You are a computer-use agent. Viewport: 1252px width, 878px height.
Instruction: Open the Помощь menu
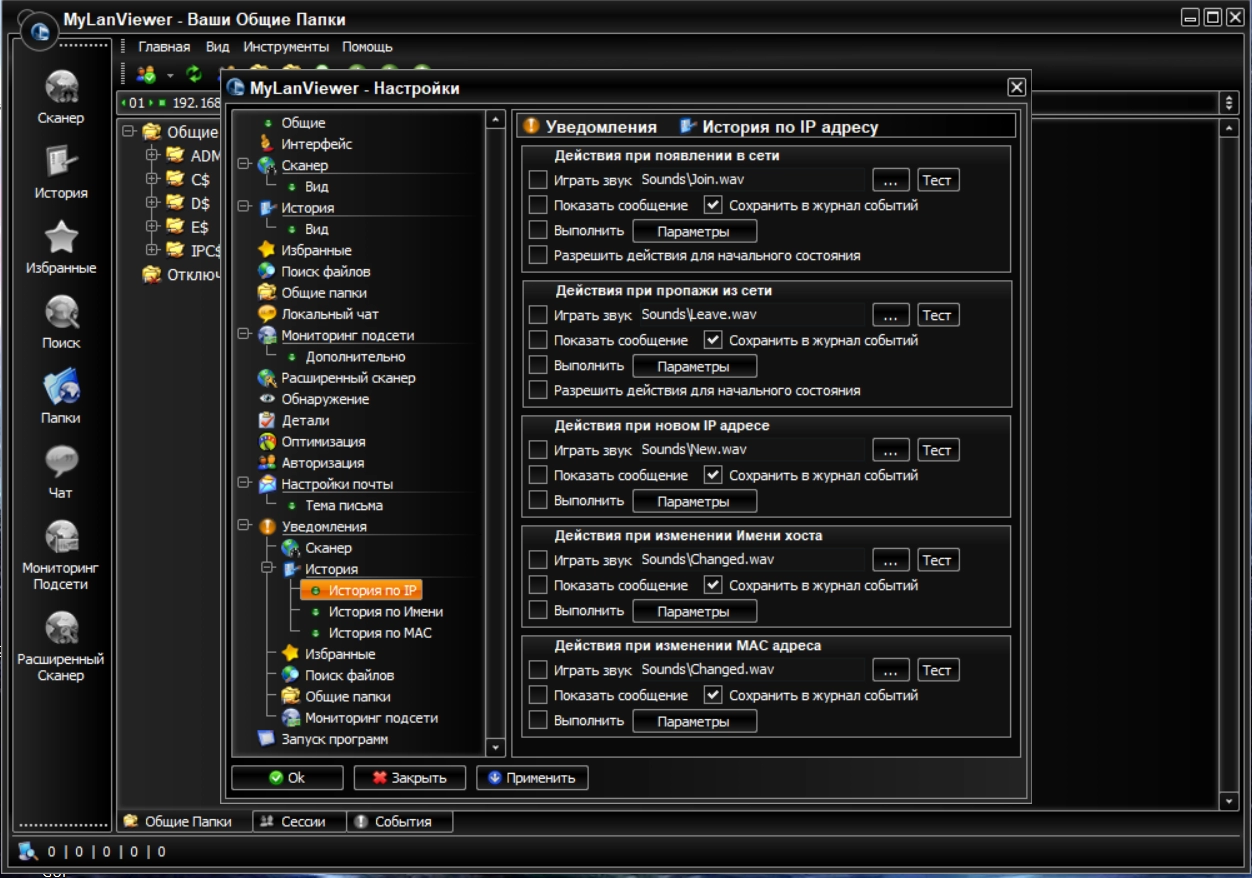tap(367, 47)
